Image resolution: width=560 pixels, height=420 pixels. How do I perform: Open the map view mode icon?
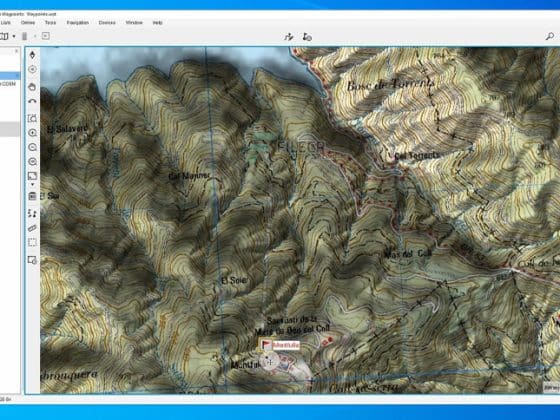[32, 176]
